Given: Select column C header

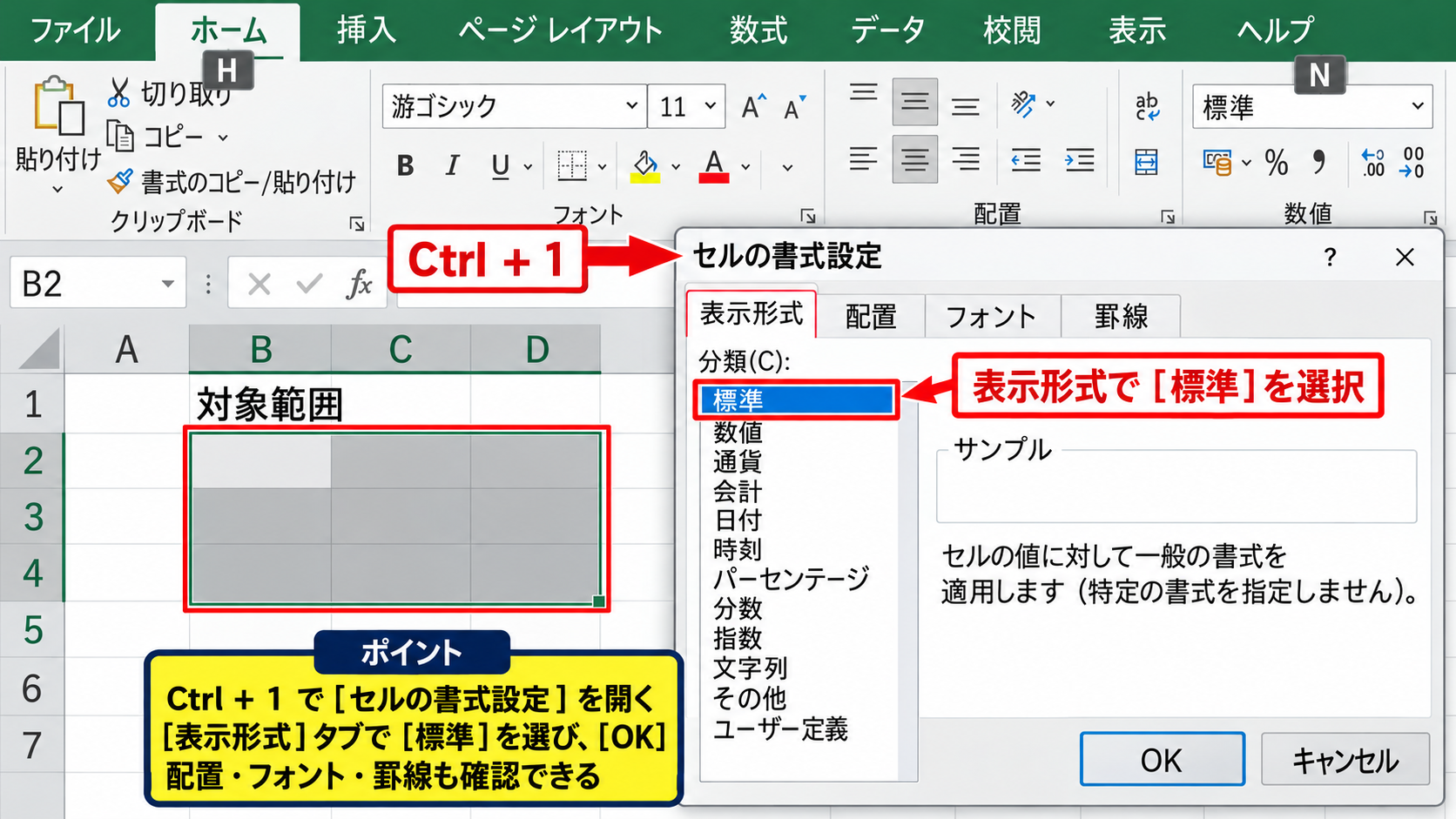Looking at the screenshot, I should pos(400,350).
